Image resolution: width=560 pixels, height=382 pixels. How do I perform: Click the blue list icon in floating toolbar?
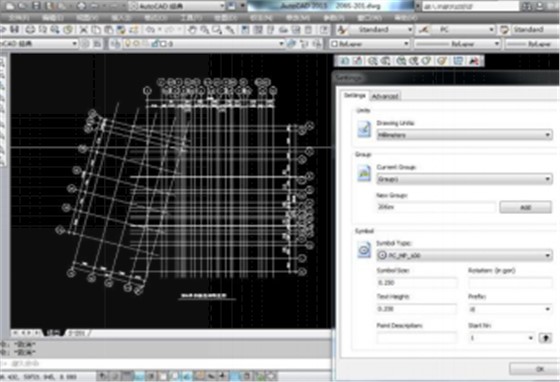click(458, 61)
